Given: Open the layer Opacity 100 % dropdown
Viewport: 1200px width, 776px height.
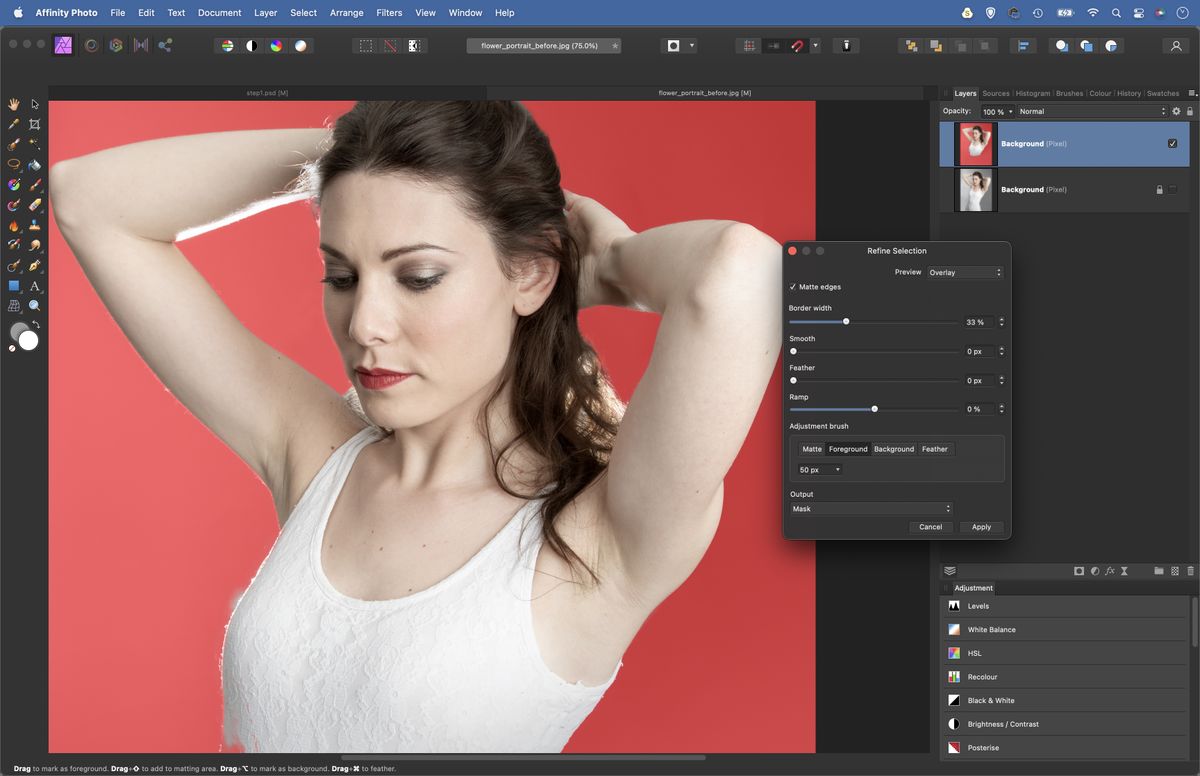Looking at the screenshot, I should [997, 111].
